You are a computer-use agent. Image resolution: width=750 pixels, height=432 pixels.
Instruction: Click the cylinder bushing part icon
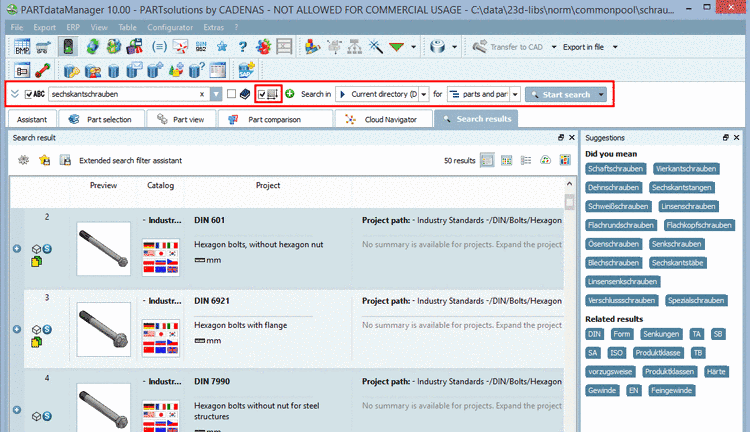[x=437, y=47]
